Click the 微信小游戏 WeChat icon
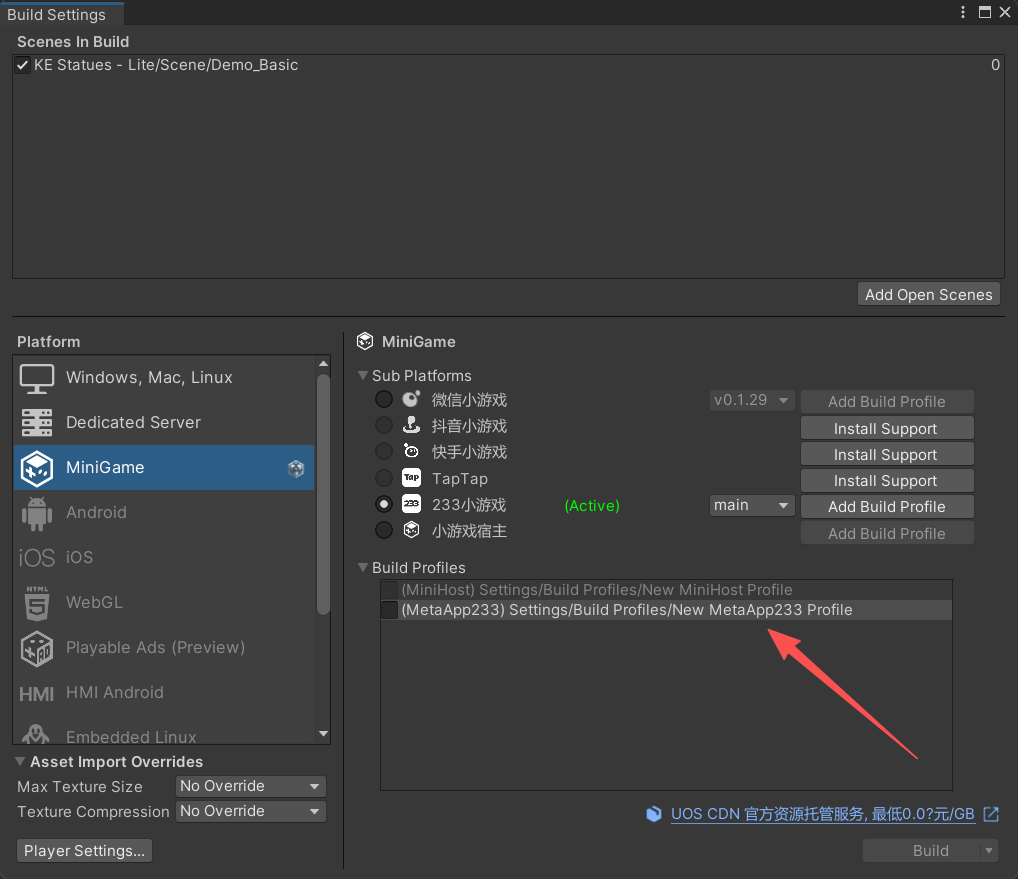Viewport: 1018px width, 879px height. point(411,400)
